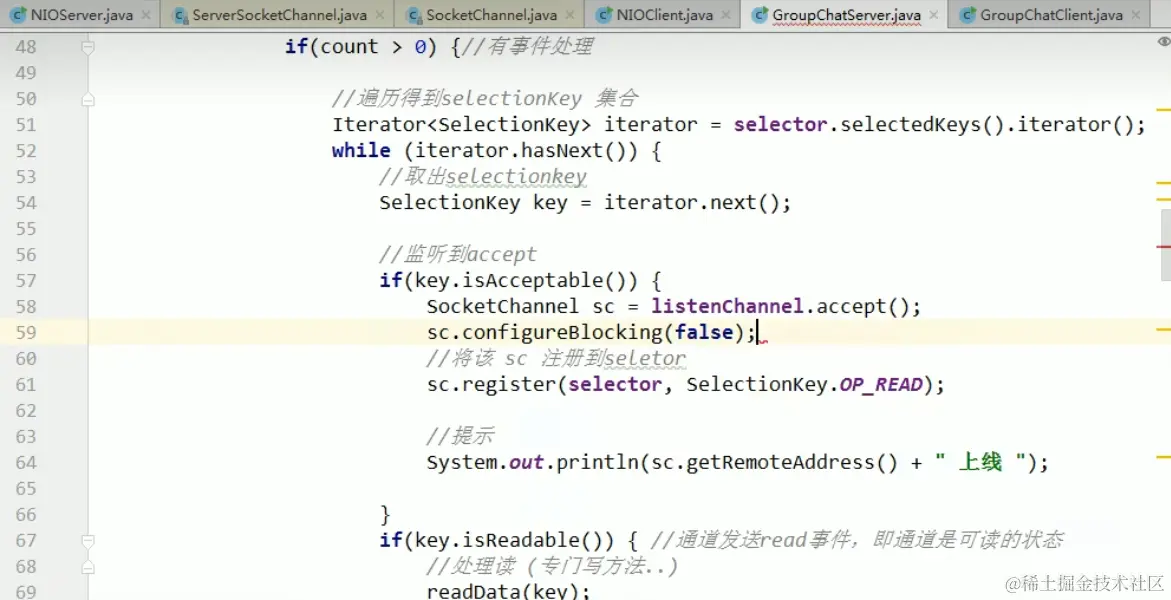
Task: Click 'configureBlocking' on line 59
Action: tap(562, 333)
